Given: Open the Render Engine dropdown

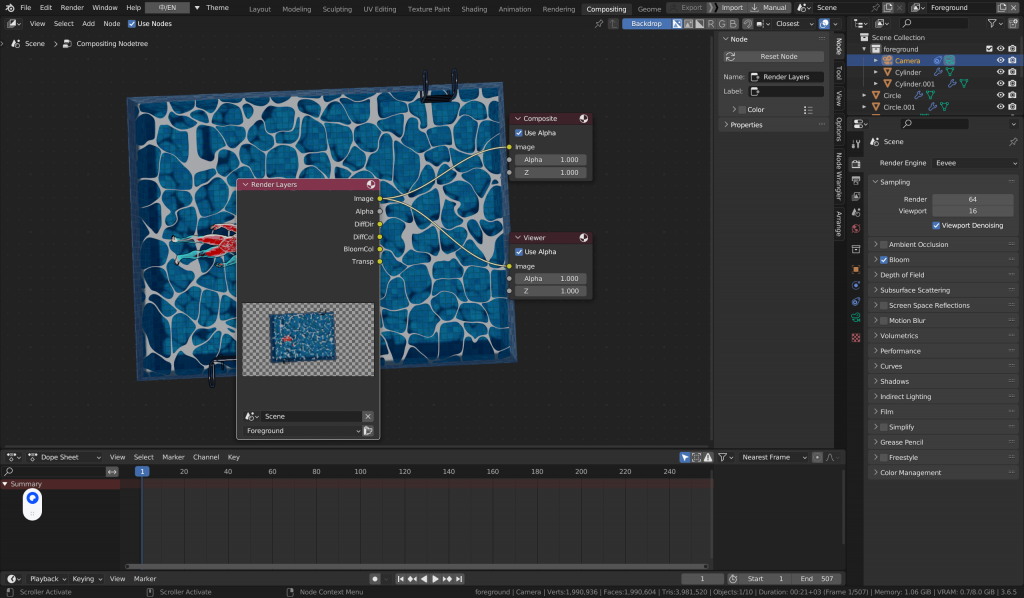Looking at the screenshot, I should (x=972, y=162).
